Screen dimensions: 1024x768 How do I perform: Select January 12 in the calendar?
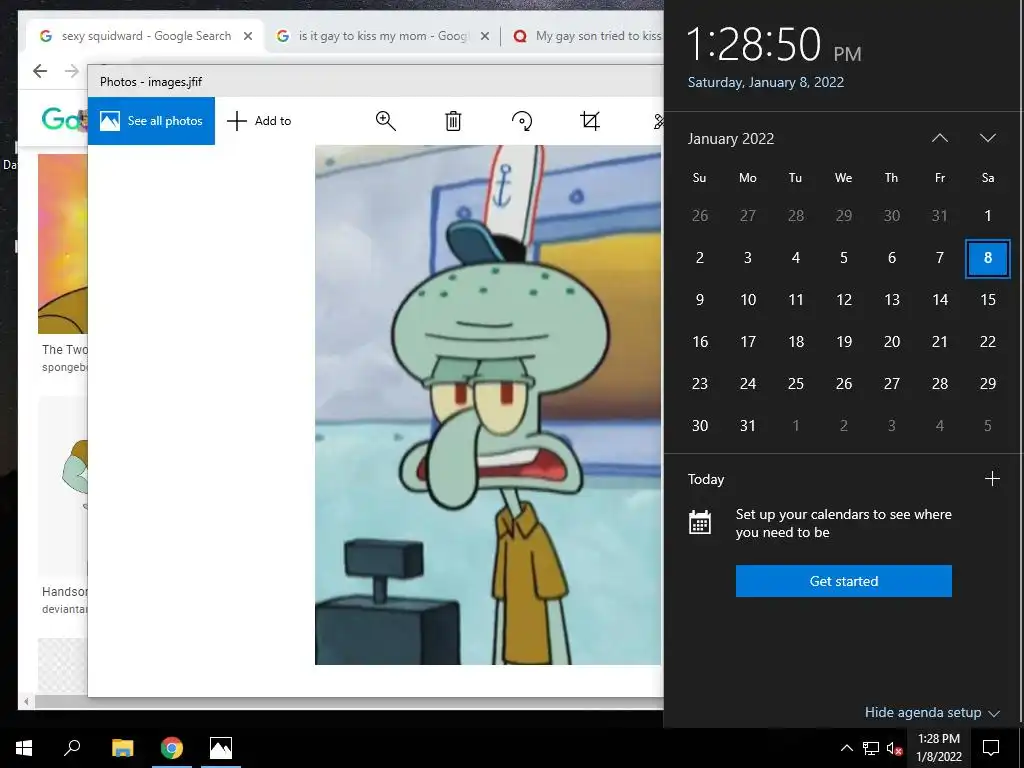point(844,300)
